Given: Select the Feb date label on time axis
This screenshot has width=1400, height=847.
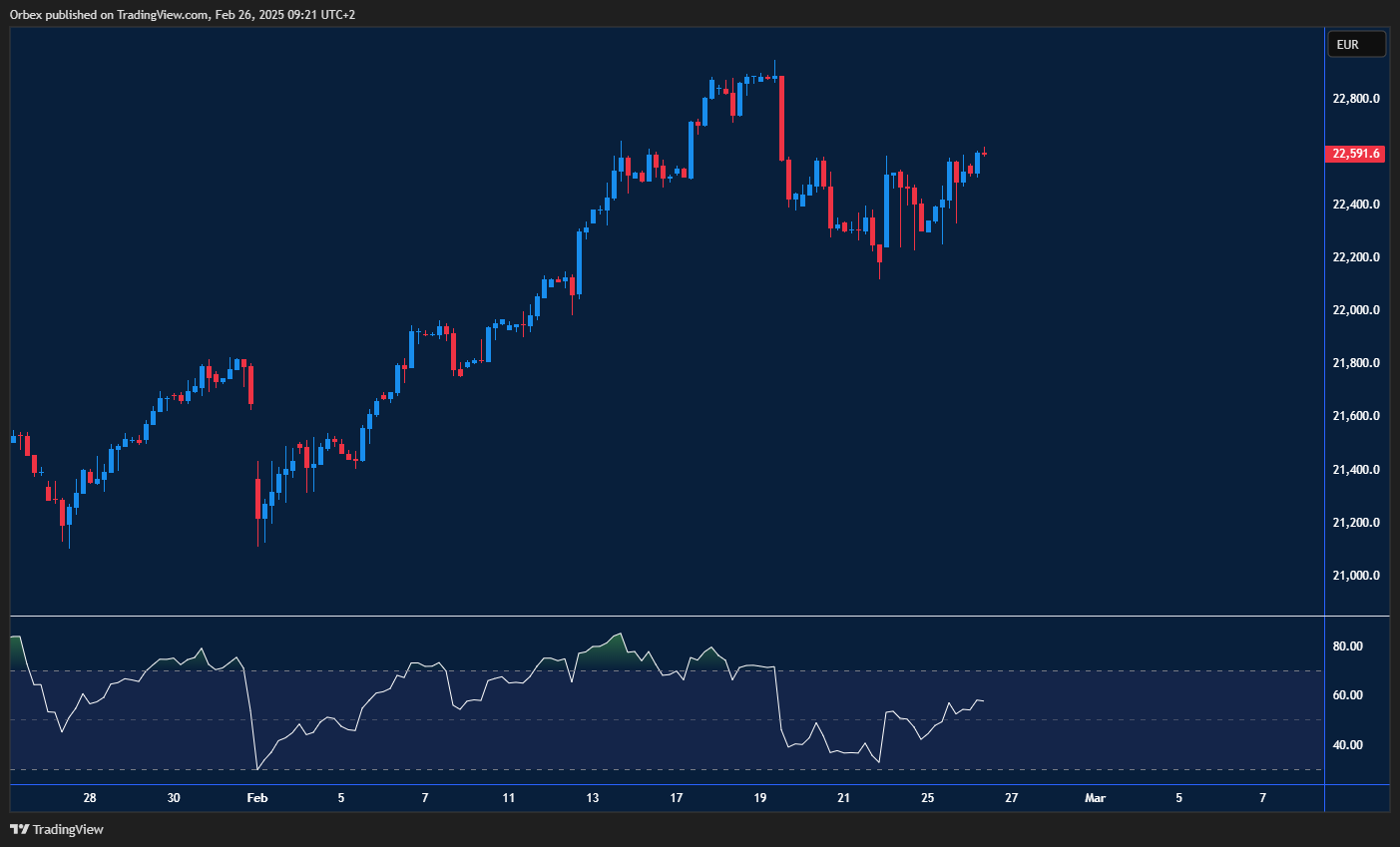Looking at the screenshot, I should point(257,798).
